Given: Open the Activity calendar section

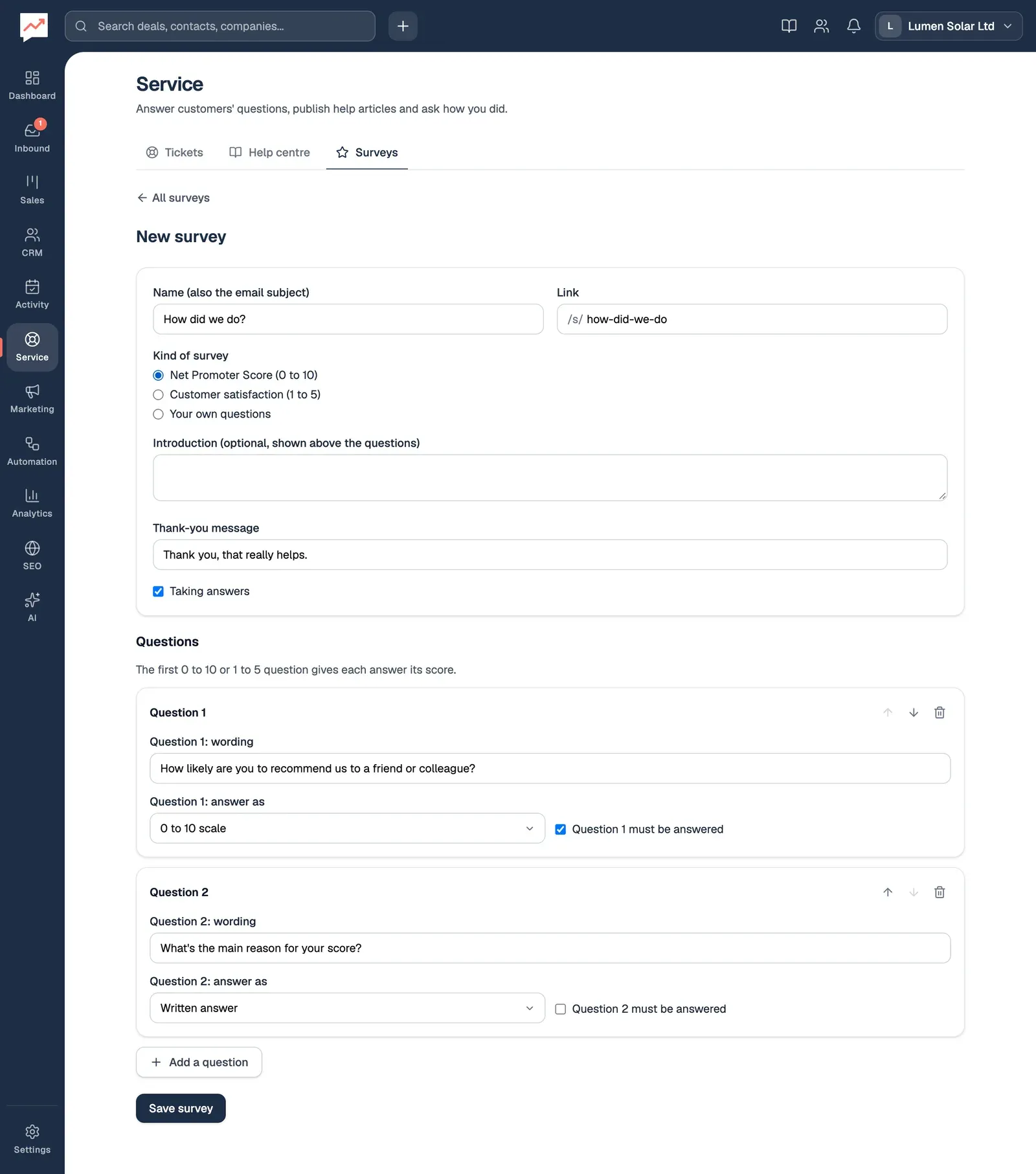Looking at the screenshot, I should pos(32,295).
